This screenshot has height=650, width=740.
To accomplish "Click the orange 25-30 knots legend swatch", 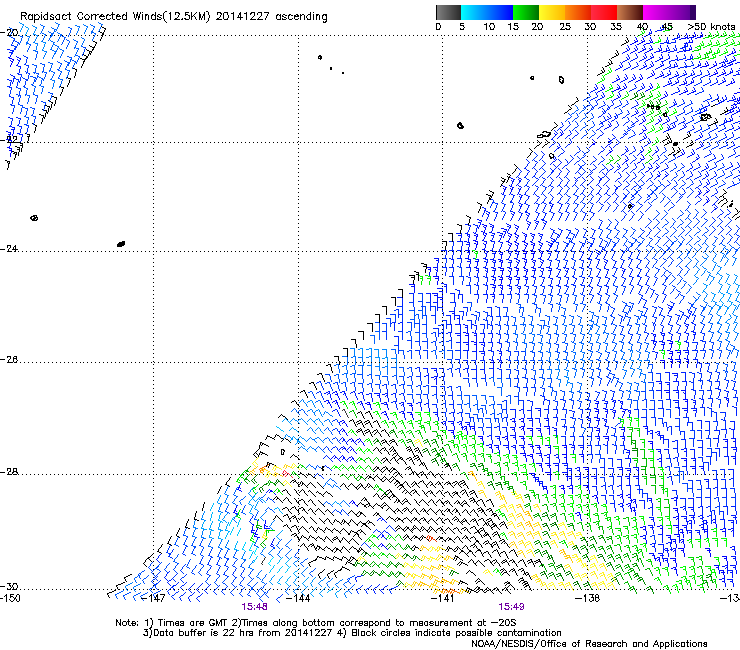I will tap(578, 12).
